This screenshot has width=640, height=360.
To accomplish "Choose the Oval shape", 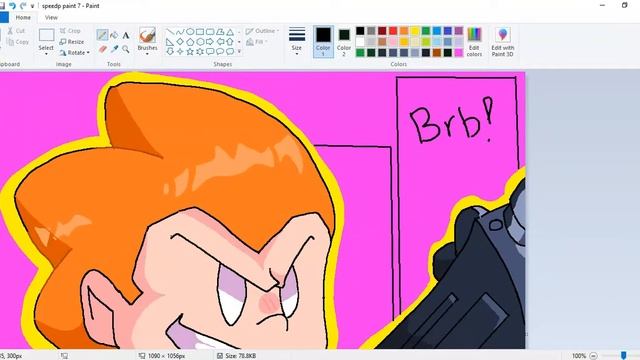I will point(190,32).
